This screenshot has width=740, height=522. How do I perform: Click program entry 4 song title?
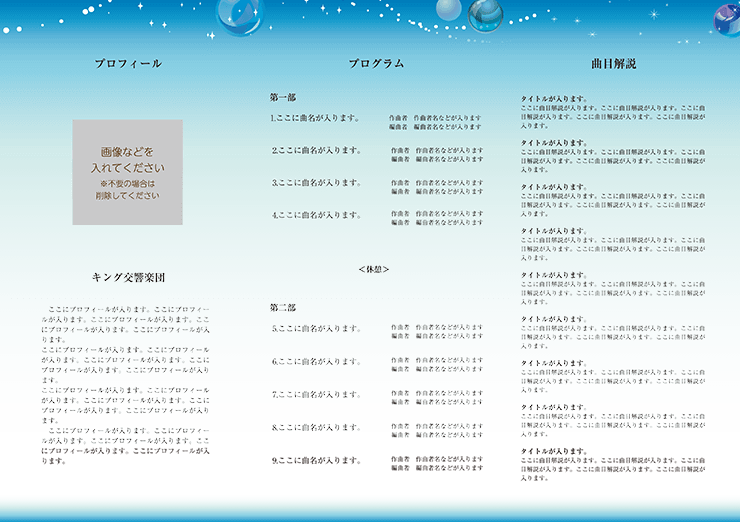pyautogui.click(x=316, y=215)
